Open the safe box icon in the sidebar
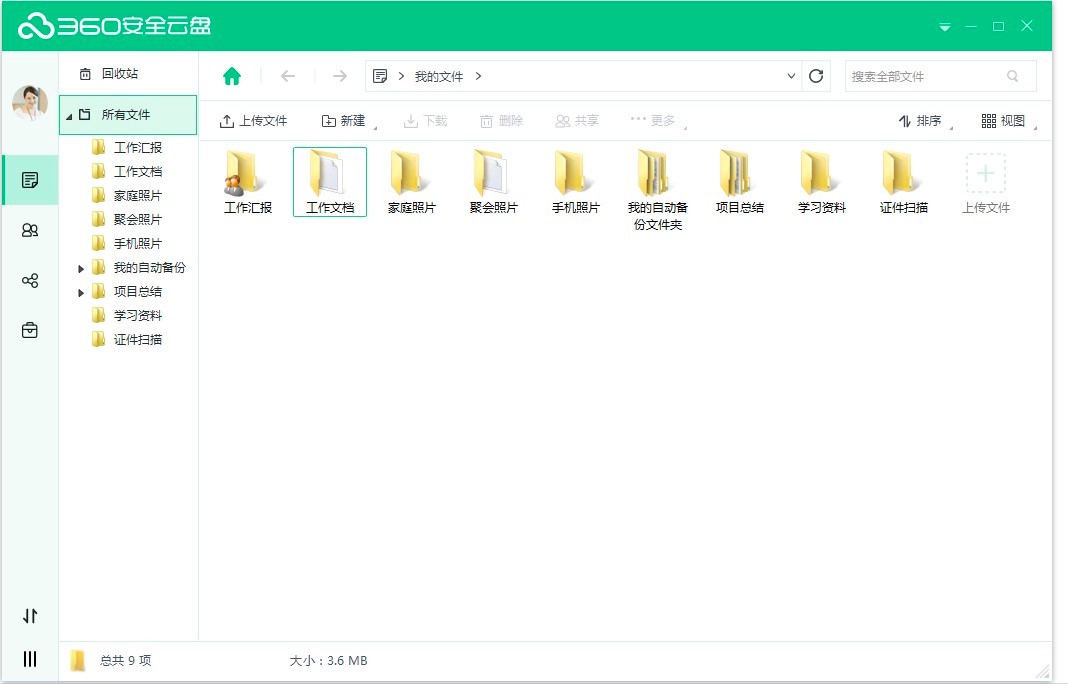Image resolution: width=1068 pixels, height=684 pixels. (30, 329)
